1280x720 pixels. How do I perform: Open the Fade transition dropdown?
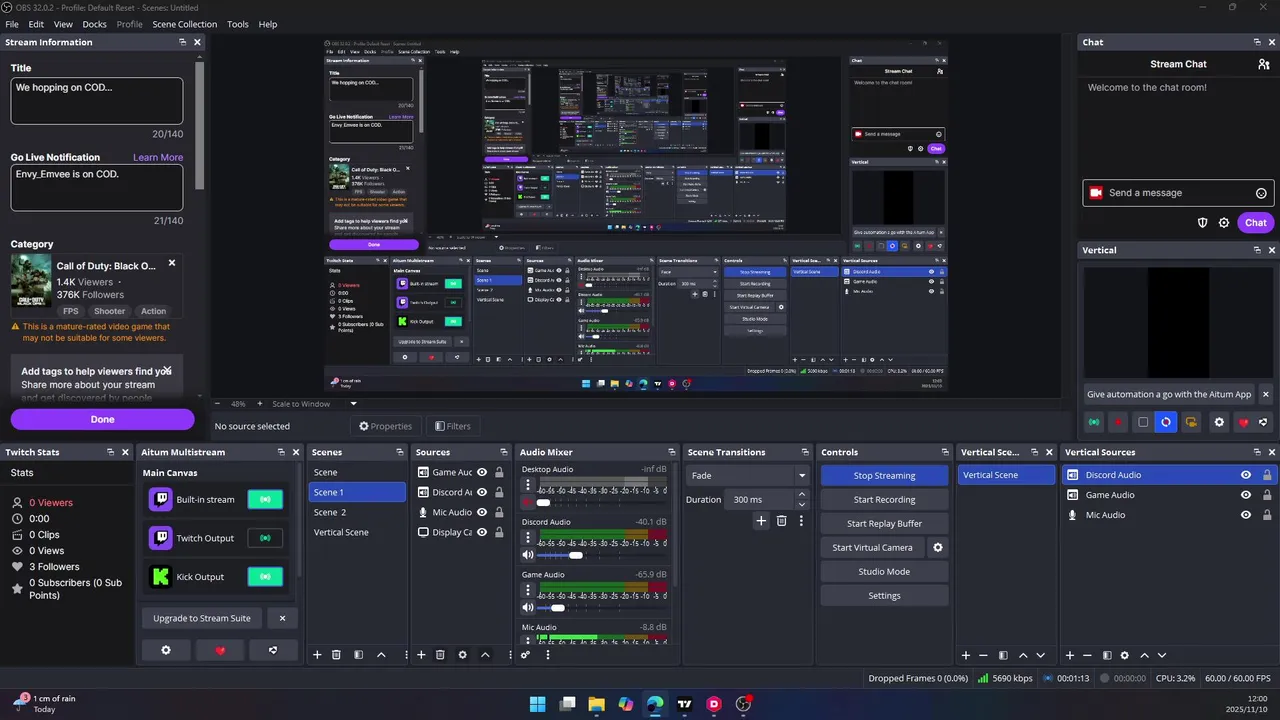(747, 476)
